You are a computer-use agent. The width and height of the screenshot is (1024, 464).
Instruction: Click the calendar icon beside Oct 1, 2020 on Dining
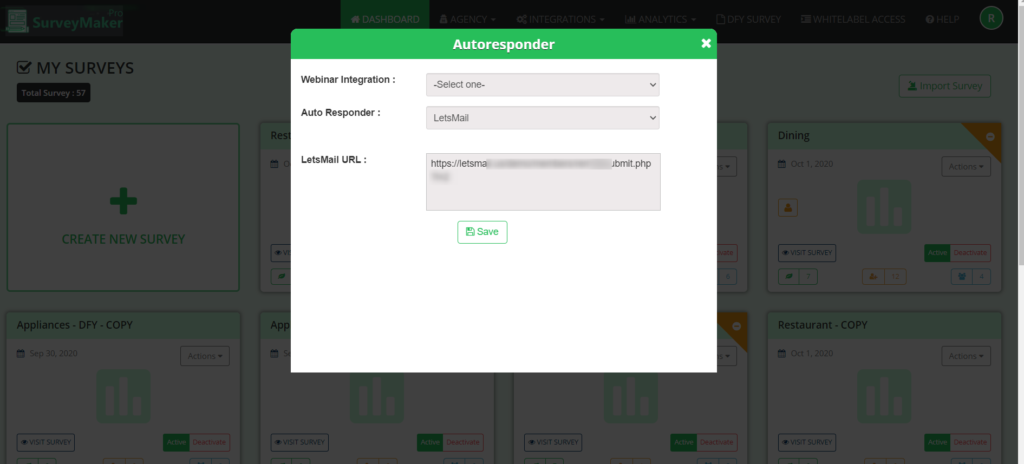tap(782, 164)
